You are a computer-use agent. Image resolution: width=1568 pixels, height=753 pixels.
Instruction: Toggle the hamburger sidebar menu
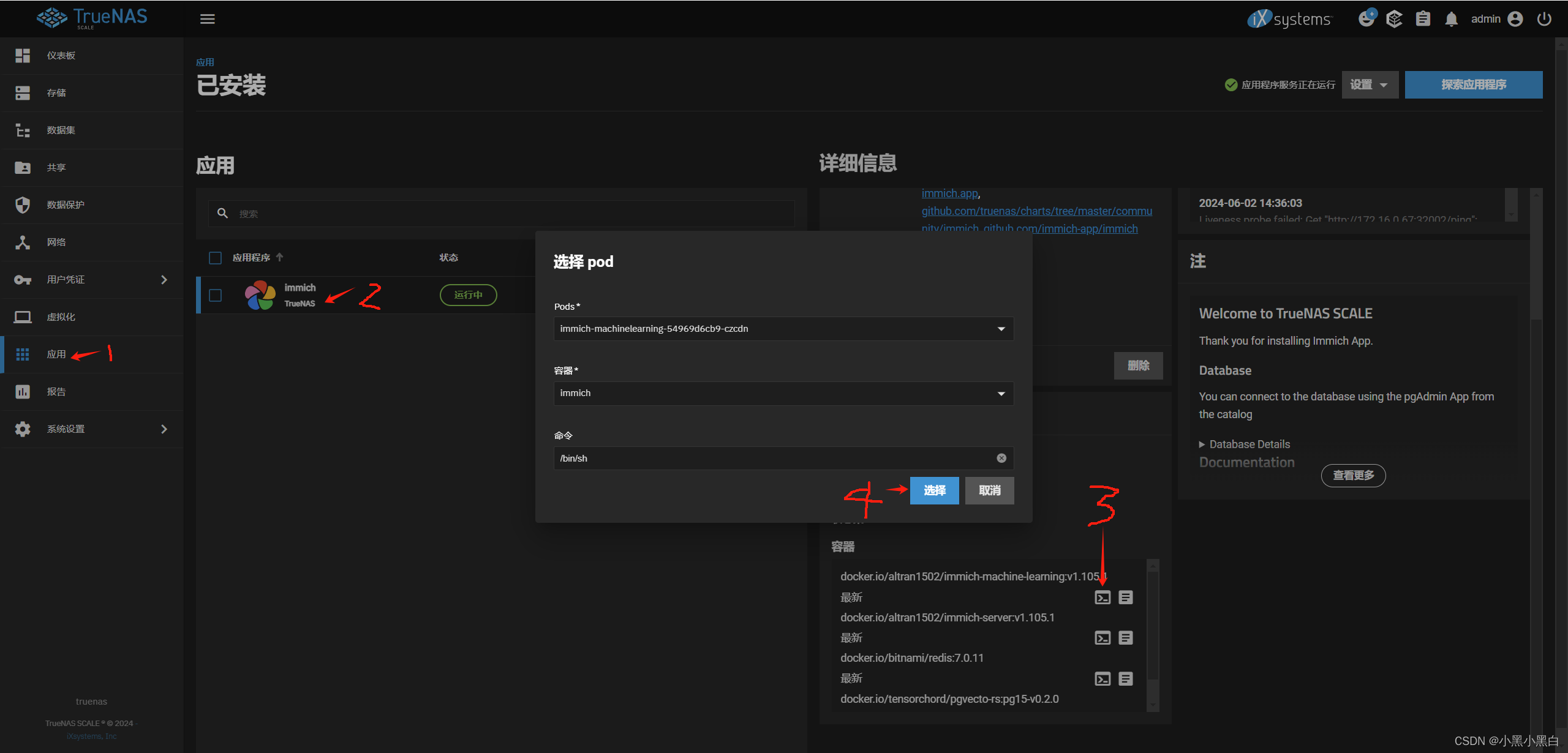tap(208, 19)
